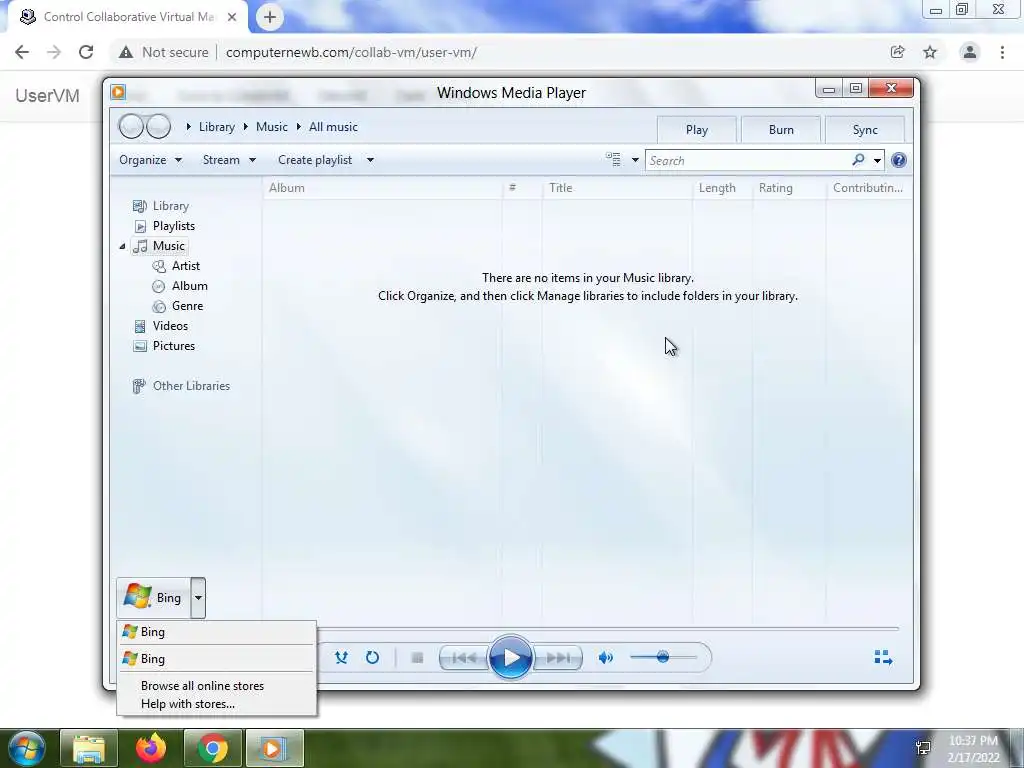Select Genre under Music
The width and height of the screenshot is (1024, 768).
(187, 306)
